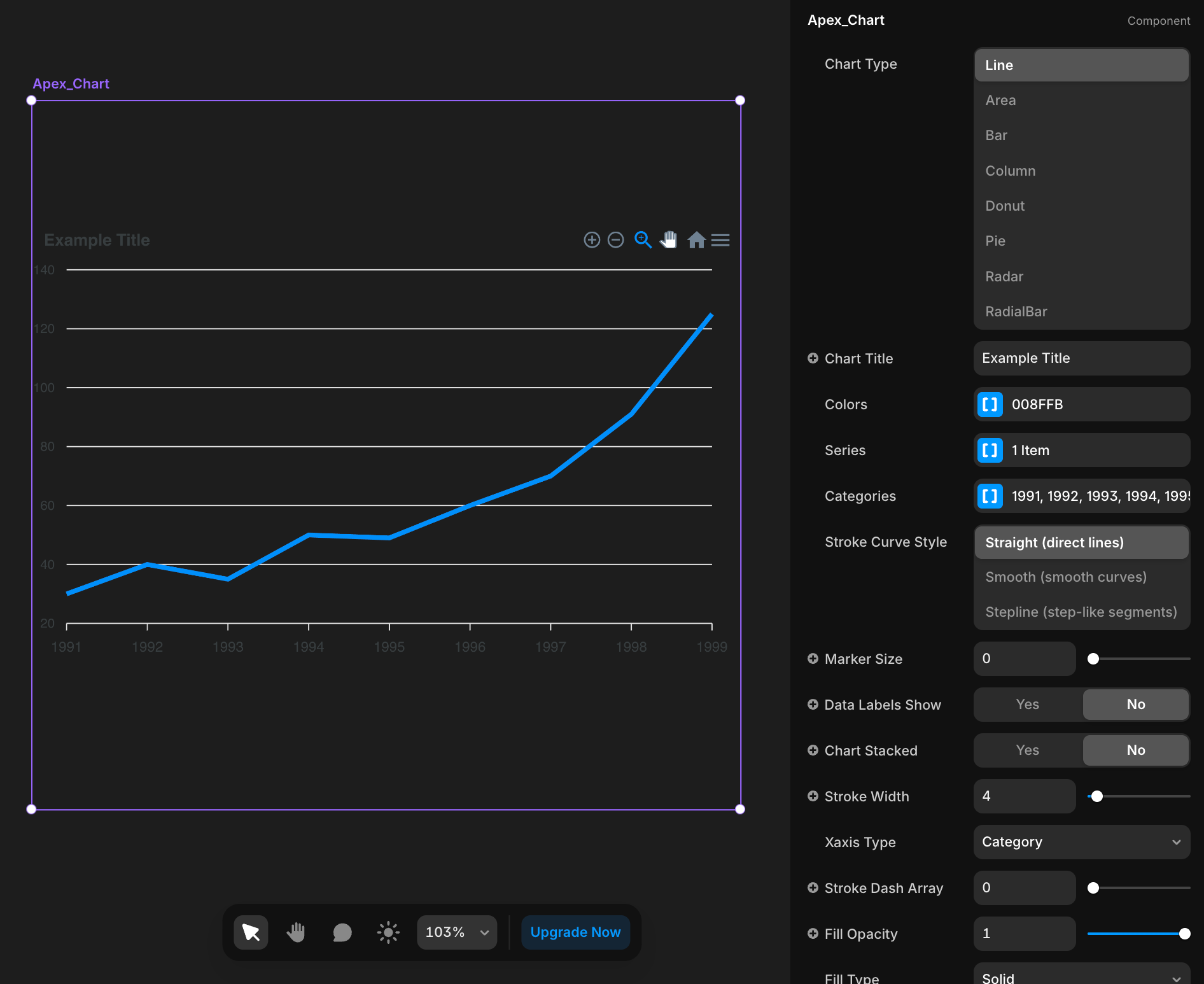Set Data Labels Show to Yes
Viewport: 1204px width, 984px height.
pos(1027,705)
